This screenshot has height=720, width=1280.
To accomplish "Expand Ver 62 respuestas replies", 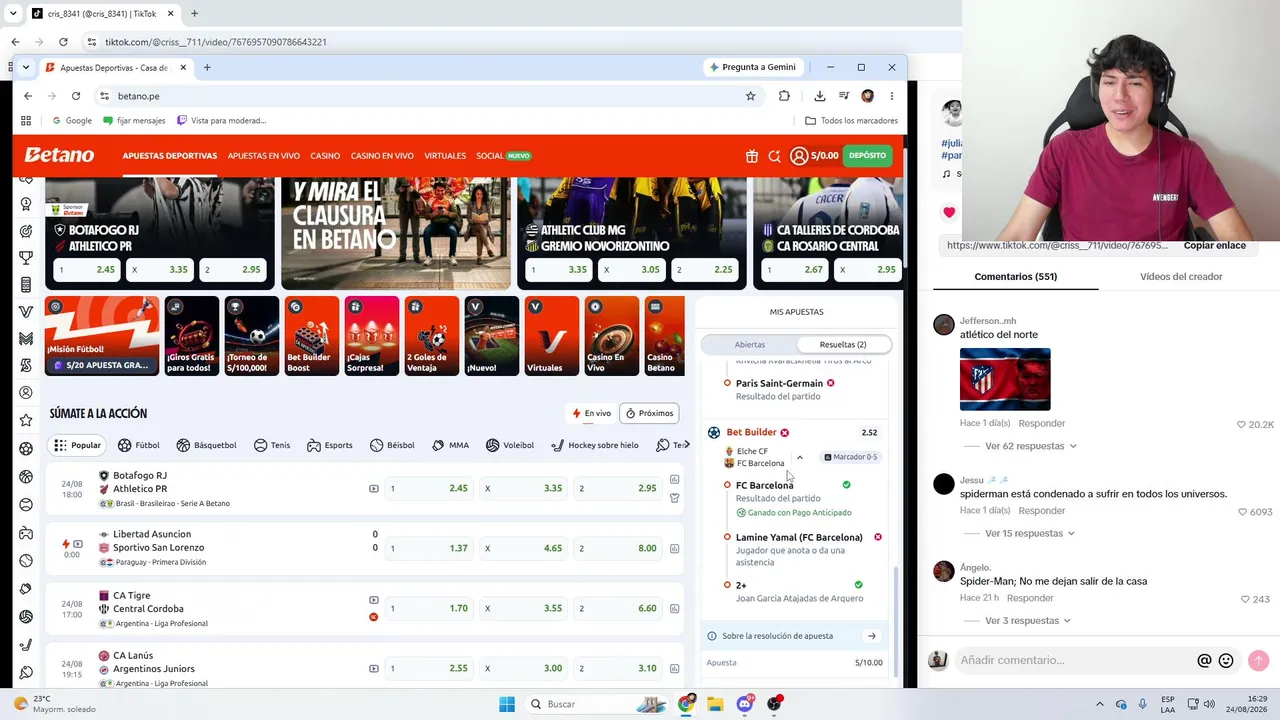I will (1030, 446).
